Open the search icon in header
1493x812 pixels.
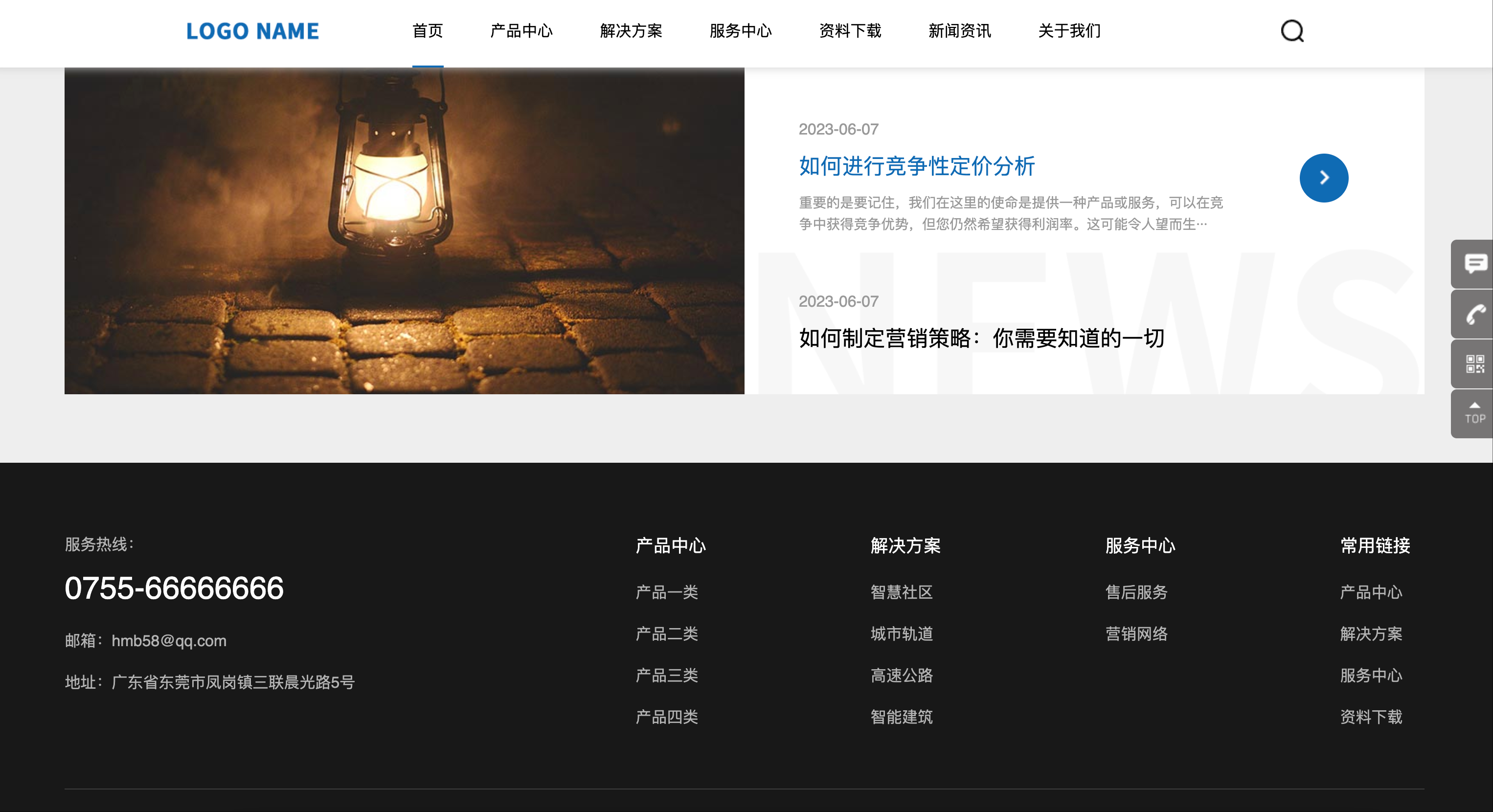1292,31
